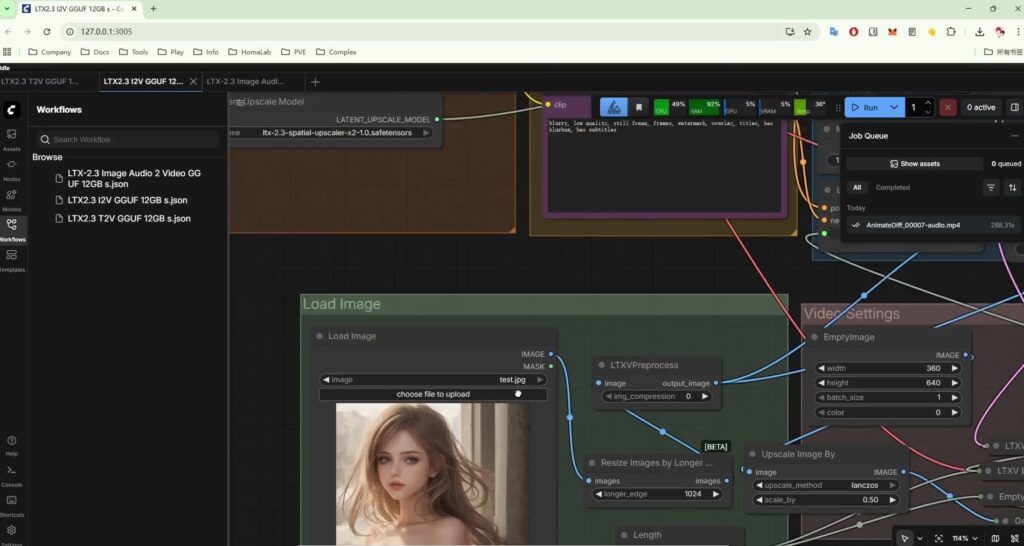Open the Console icon in sidebar

tap(12, 472)
